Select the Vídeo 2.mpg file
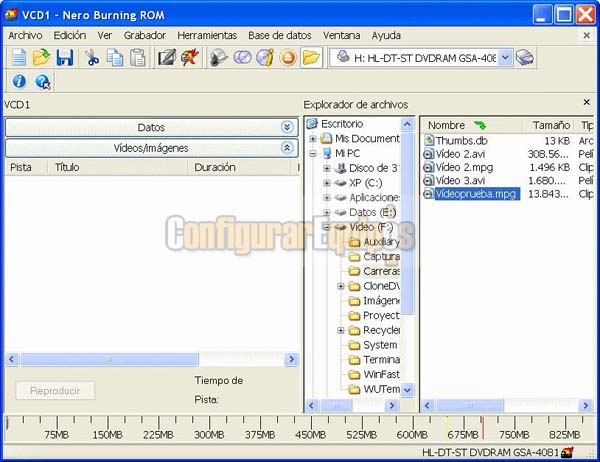 [x=464, y=168]
